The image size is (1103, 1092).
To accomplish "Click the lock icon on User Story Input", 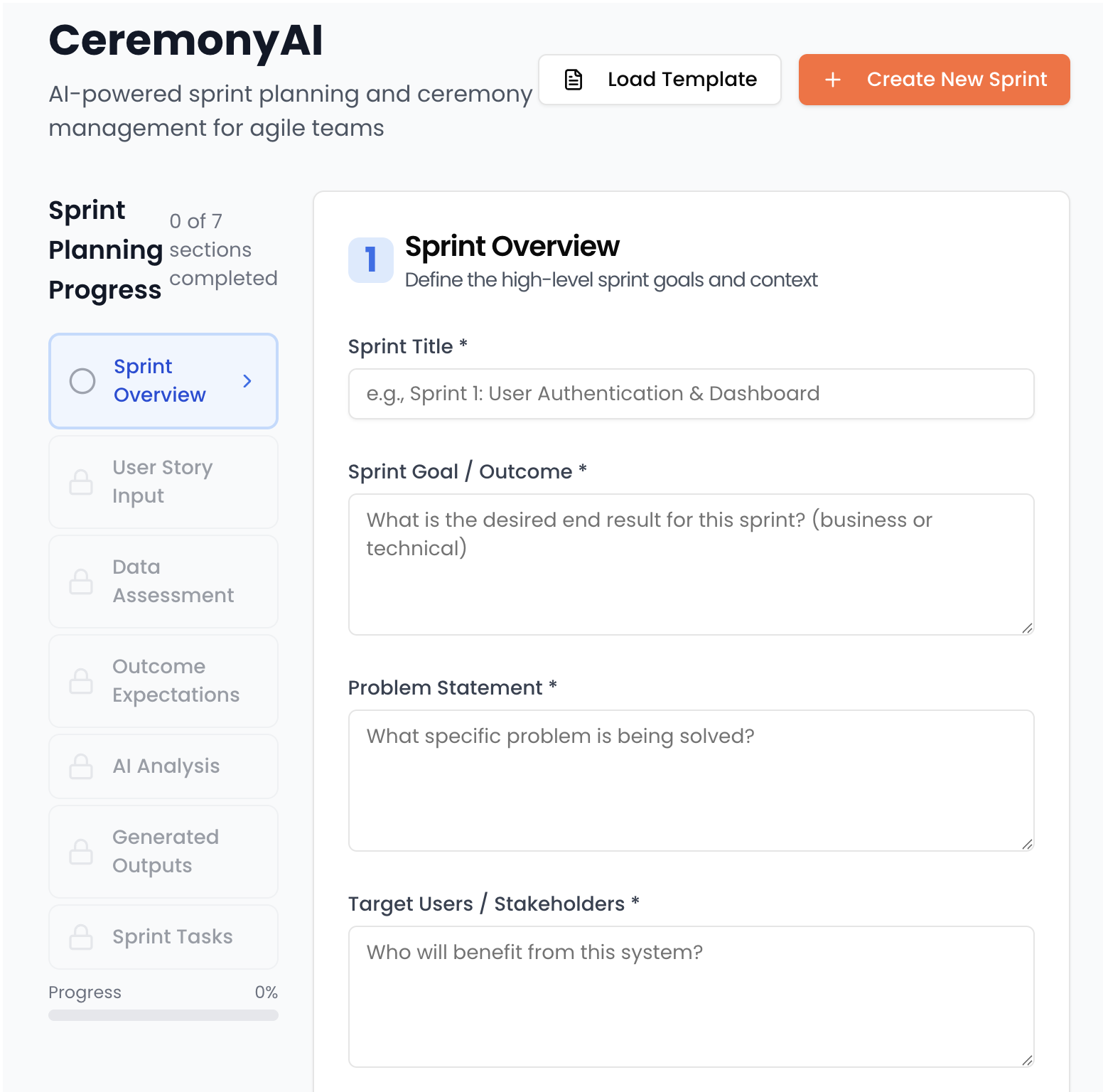I will coord(82,482).
